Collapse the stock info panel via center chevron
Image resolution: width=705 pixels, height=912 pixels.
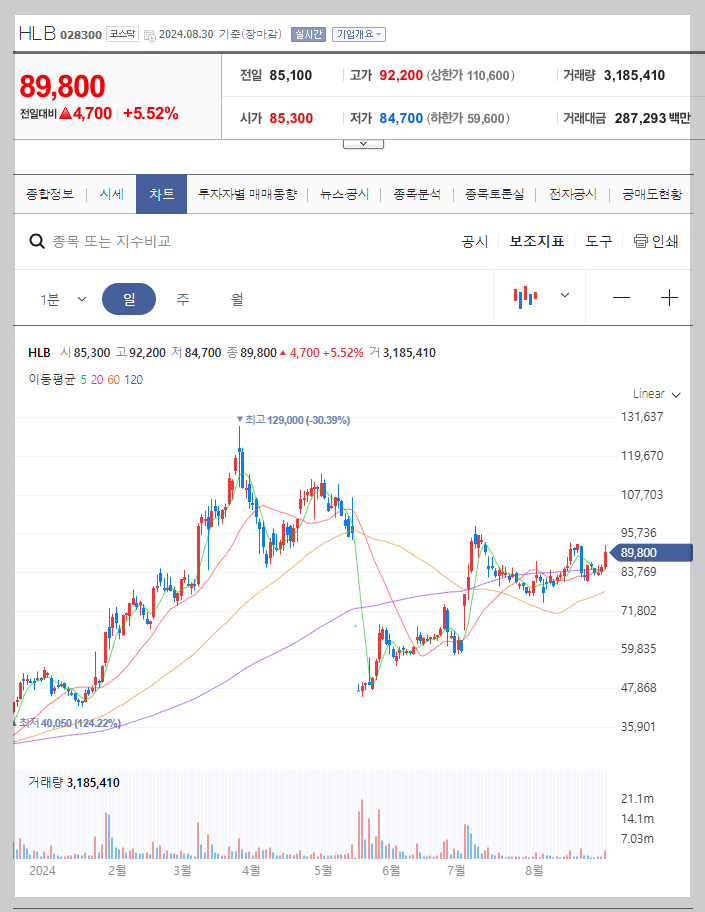pyautogui.click(x=362, y=142)
